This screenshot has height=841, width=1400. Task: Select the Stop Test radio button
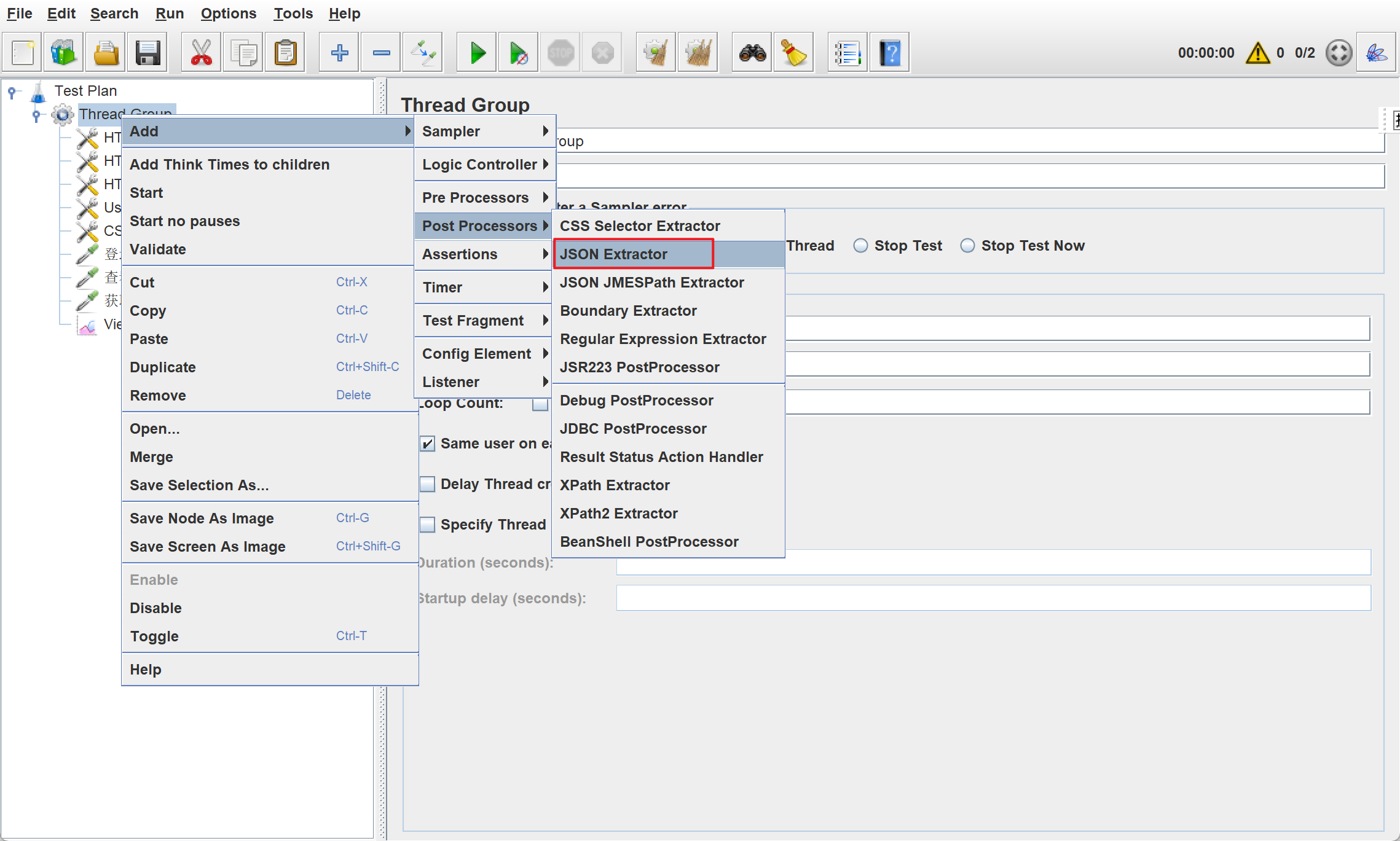pyautogui.click(x=860, y=246)
